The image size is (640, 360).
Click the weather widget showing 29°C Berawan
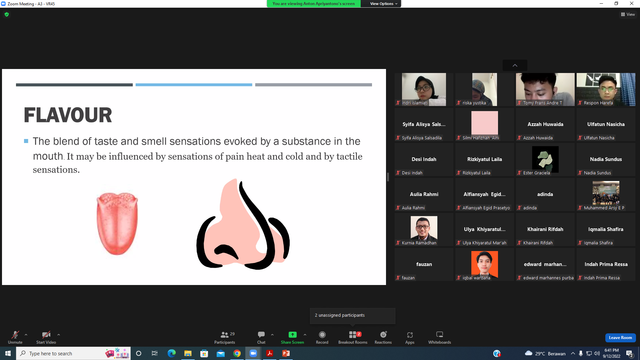(545, 353)
